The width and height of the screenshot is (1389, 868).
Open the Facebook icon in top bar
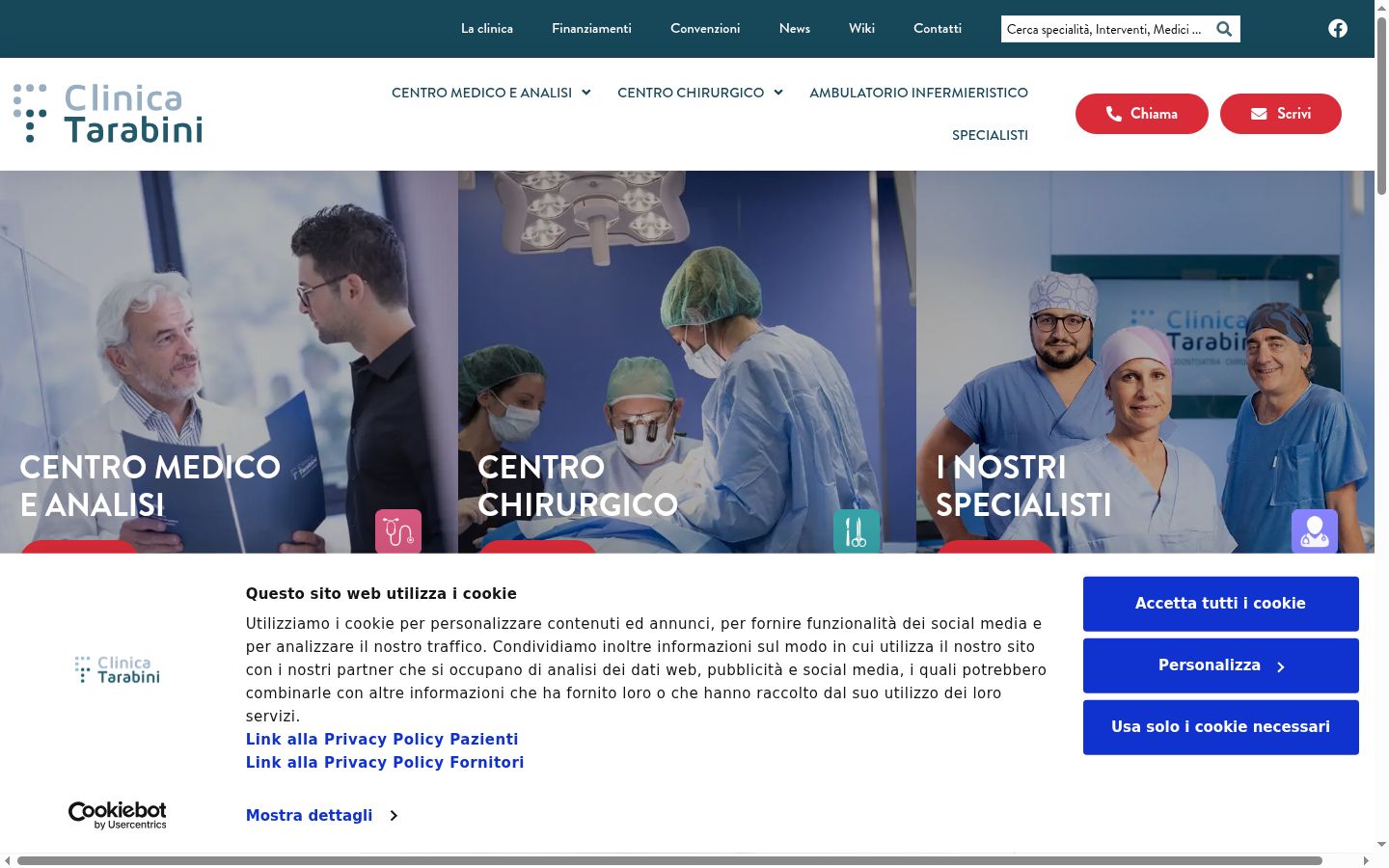[1337, 29]
